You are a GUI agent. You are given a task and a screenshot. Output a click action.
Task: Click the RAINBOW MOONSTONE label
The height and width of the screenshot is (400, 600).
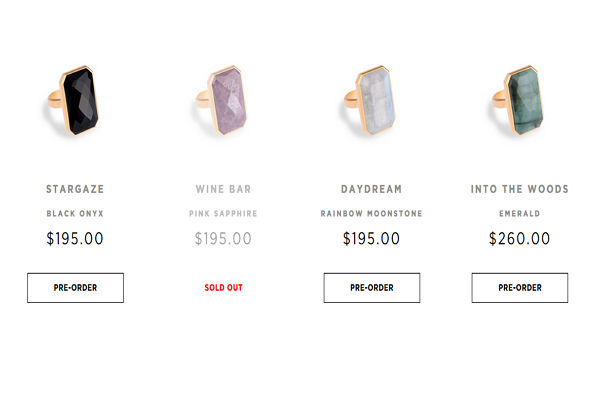click(371, 214)
